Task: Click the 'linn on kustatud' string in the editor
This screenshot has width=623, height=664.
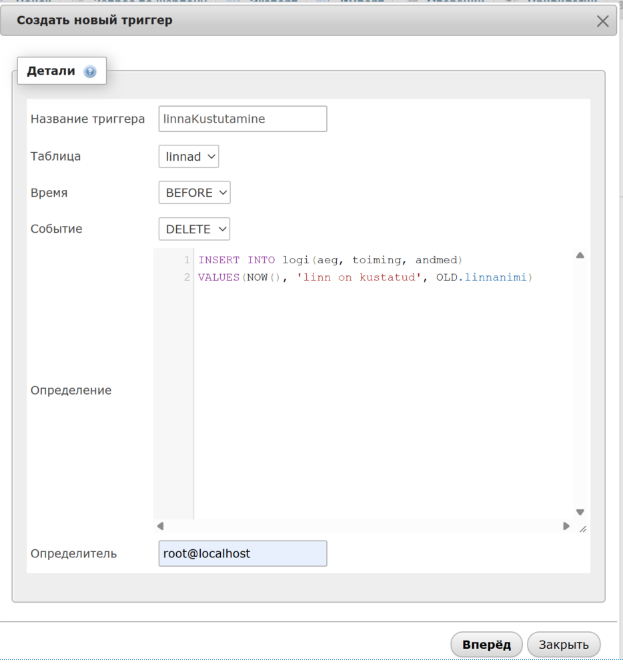Action: pyautogui.click(x=362, y=276)
